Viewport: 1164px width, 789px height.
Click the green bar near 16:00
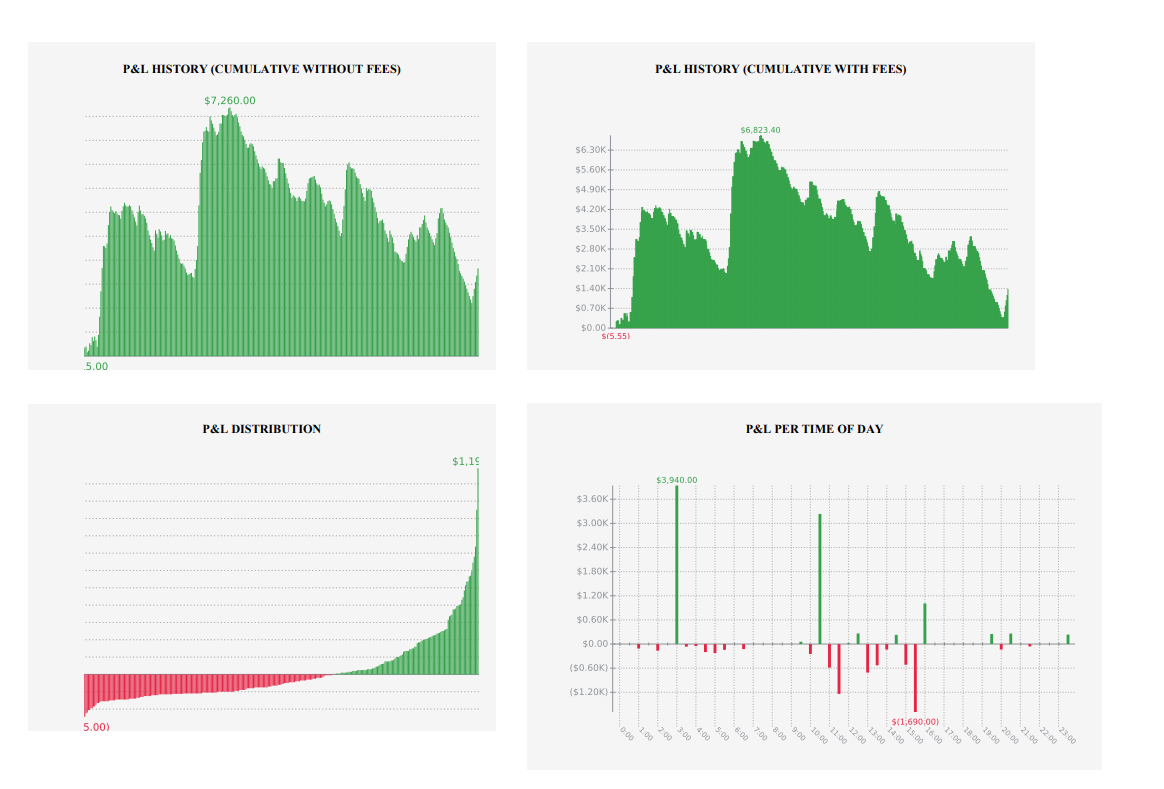(x=925, y=623)
